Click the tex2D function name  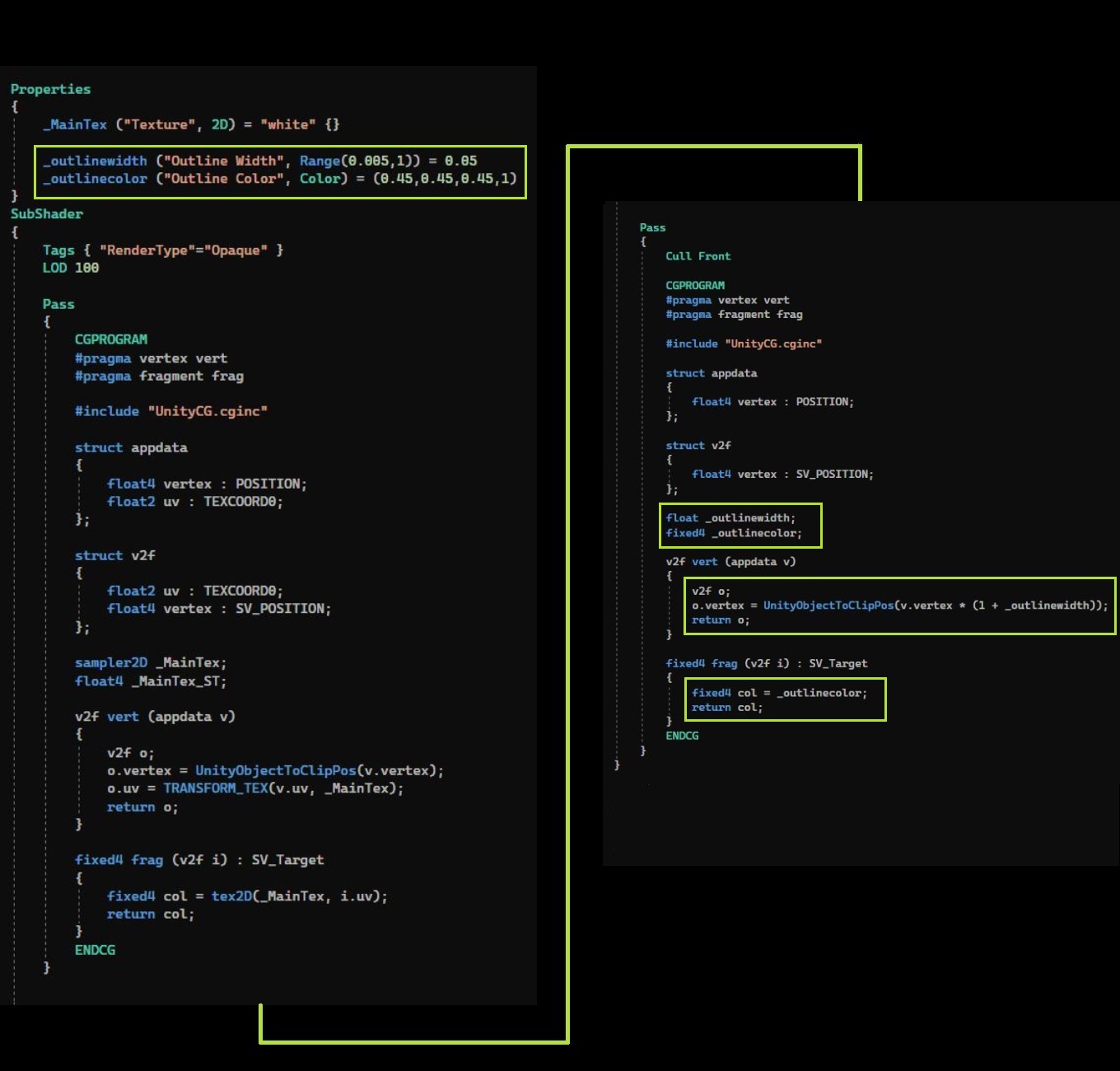point(231,896)
